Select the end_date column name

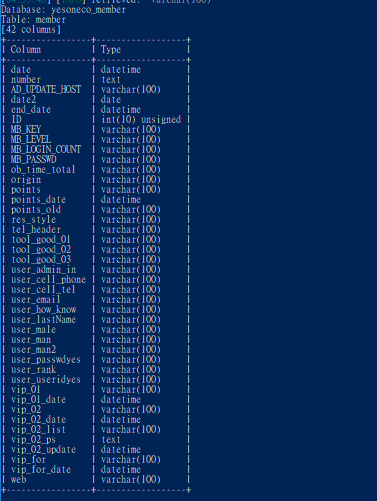(x=31, y=110)
